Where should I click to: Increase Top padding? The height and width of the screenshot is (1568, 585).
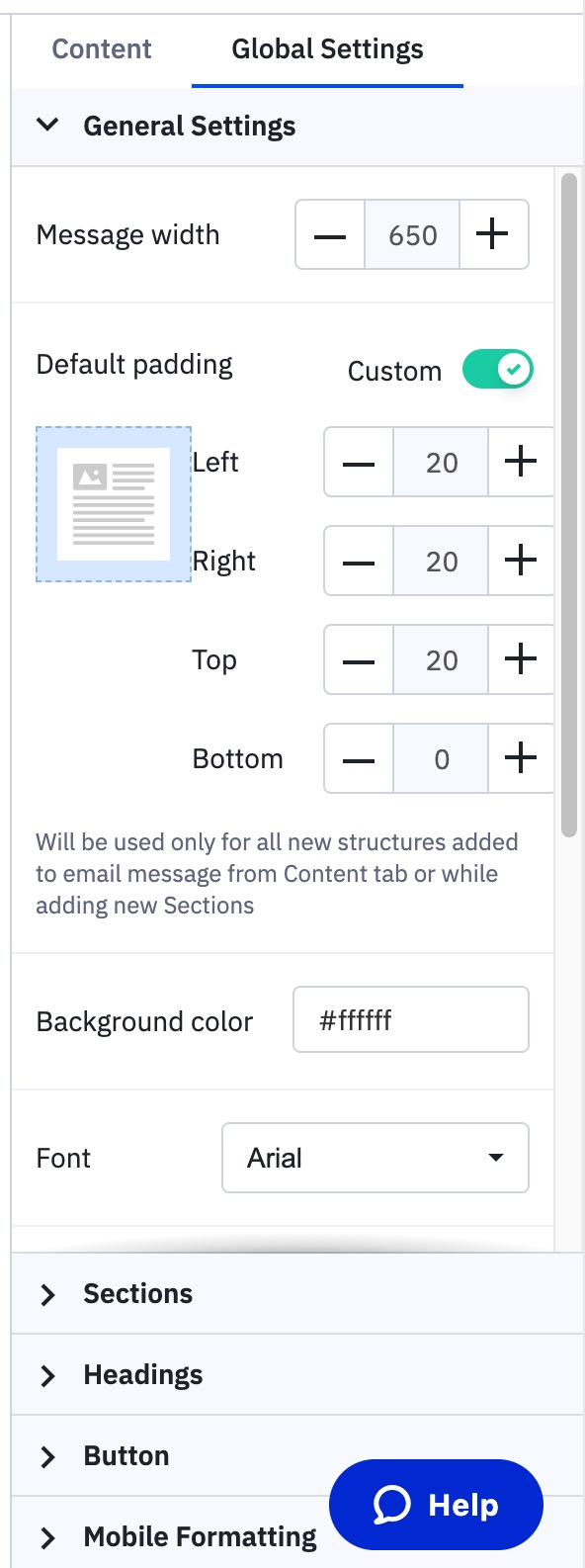[521, 659]
